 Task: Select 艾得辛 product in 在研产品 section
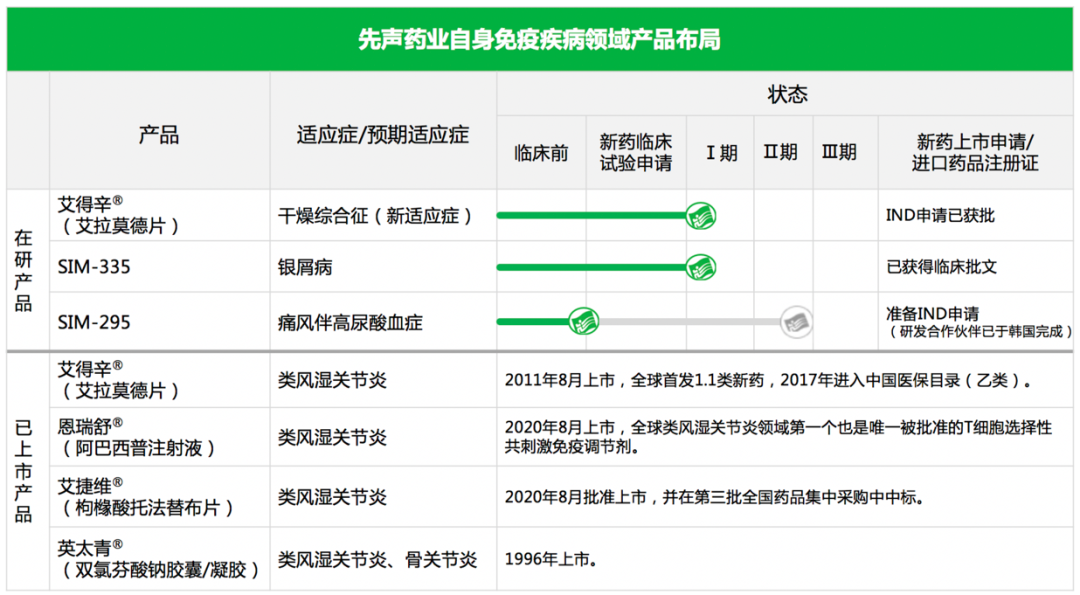click(x=118, y=215)
